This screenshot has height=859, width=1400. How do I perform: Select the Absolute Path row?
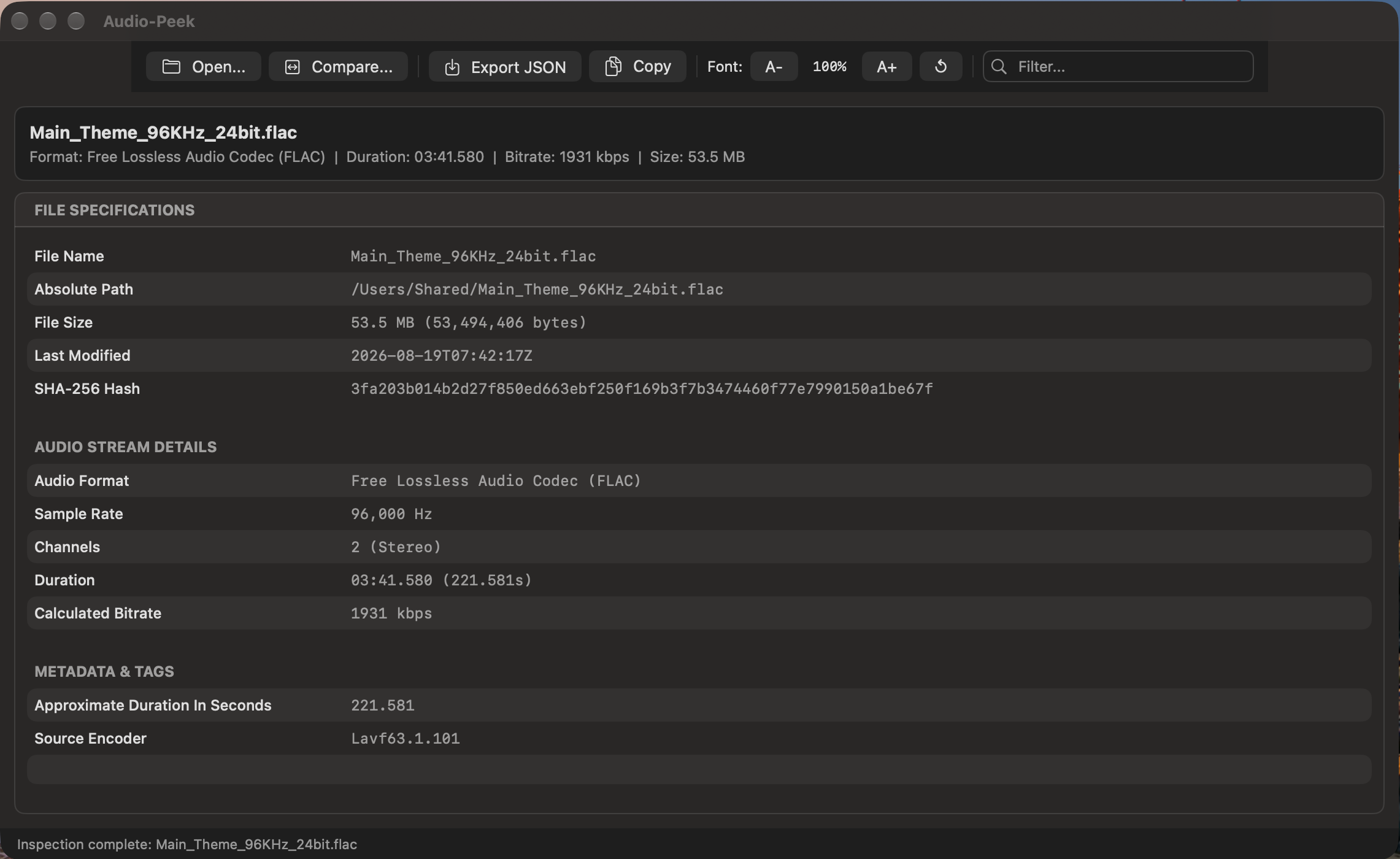pyautogui.click(x=699, y=289)
